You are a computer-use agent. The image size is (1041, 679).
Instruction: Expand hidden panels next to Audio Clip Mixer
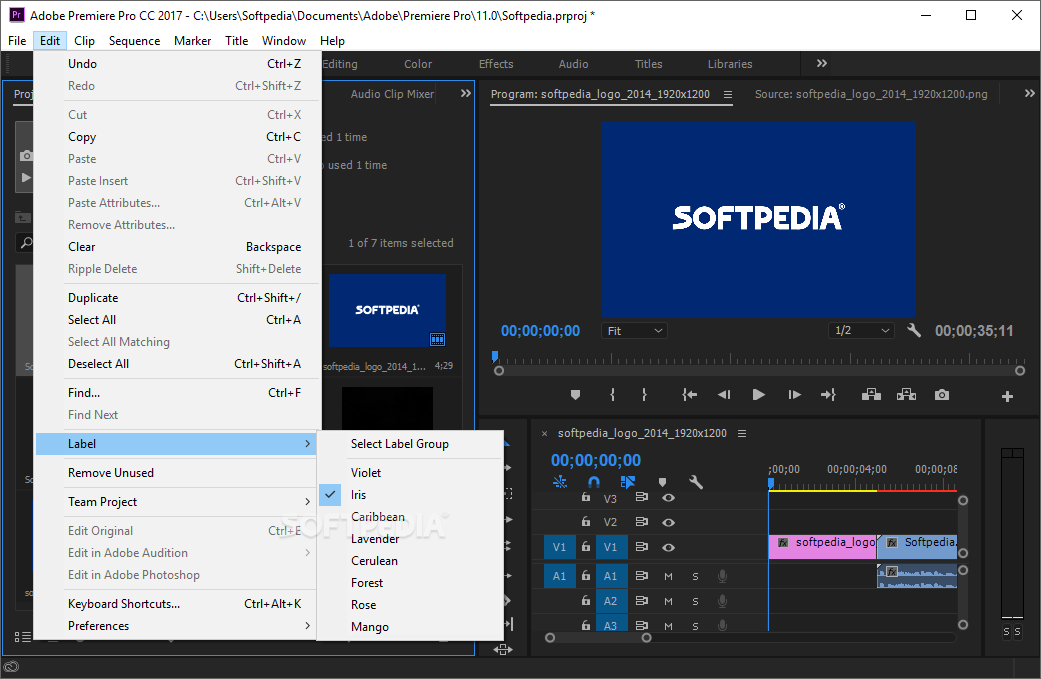click(466, 94)
